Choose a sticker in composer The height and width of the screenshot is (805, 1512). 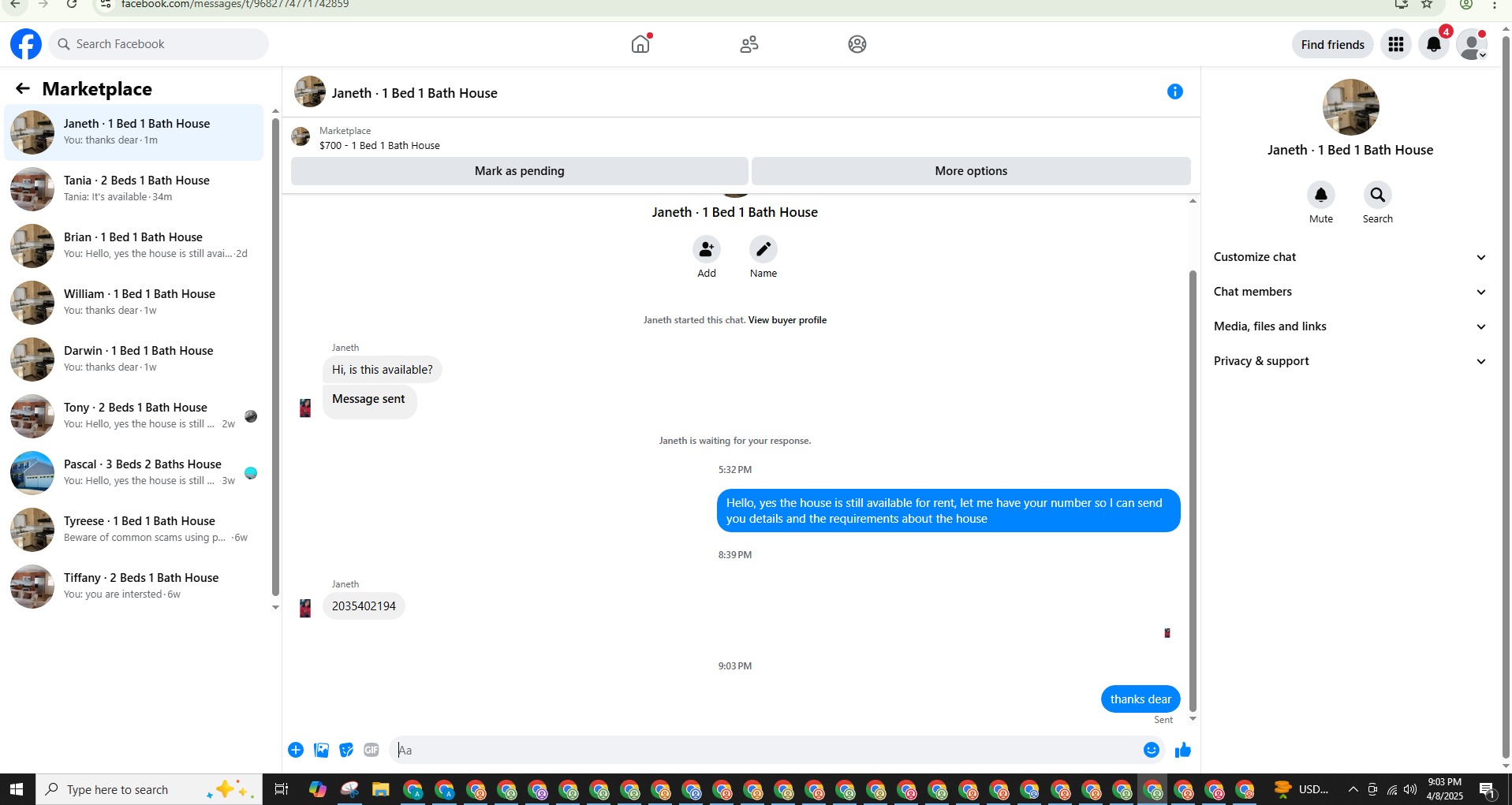[346, 750]
